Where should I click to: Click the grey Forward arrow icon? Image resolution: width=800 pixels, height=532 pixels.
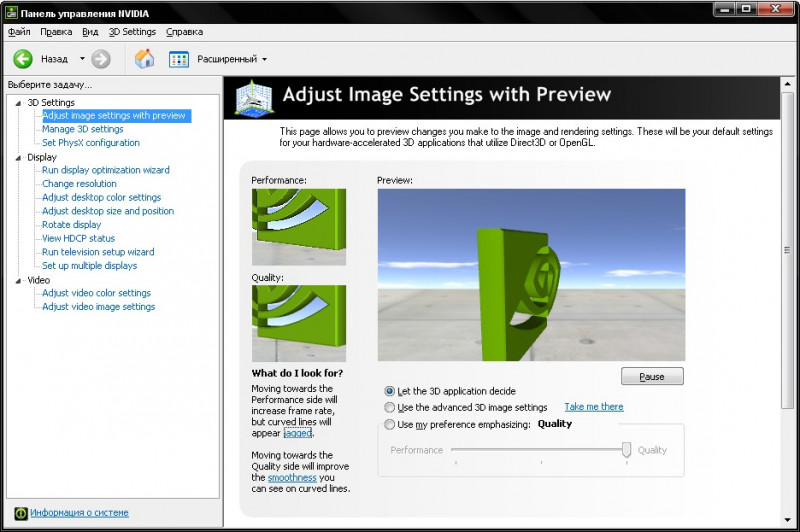[x=101, y=59]
